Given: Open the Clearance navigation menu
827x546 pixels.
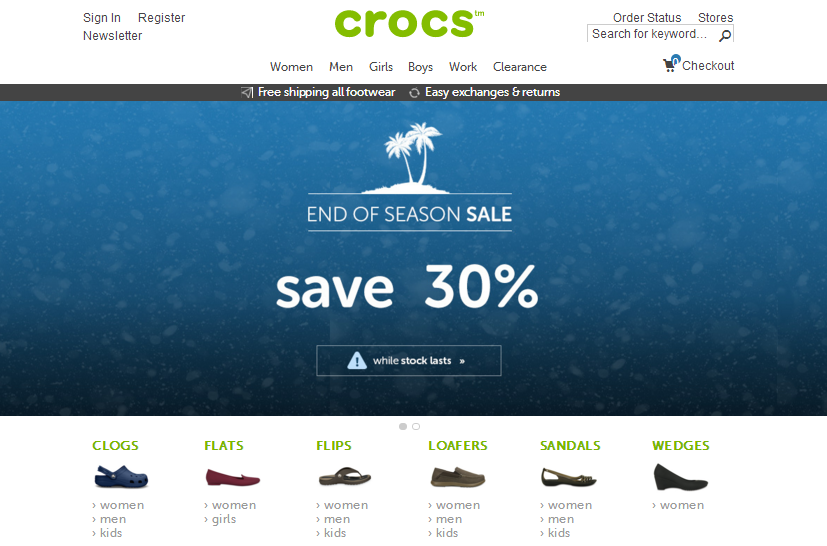Looking at the screenshot, I should (520, 67).
